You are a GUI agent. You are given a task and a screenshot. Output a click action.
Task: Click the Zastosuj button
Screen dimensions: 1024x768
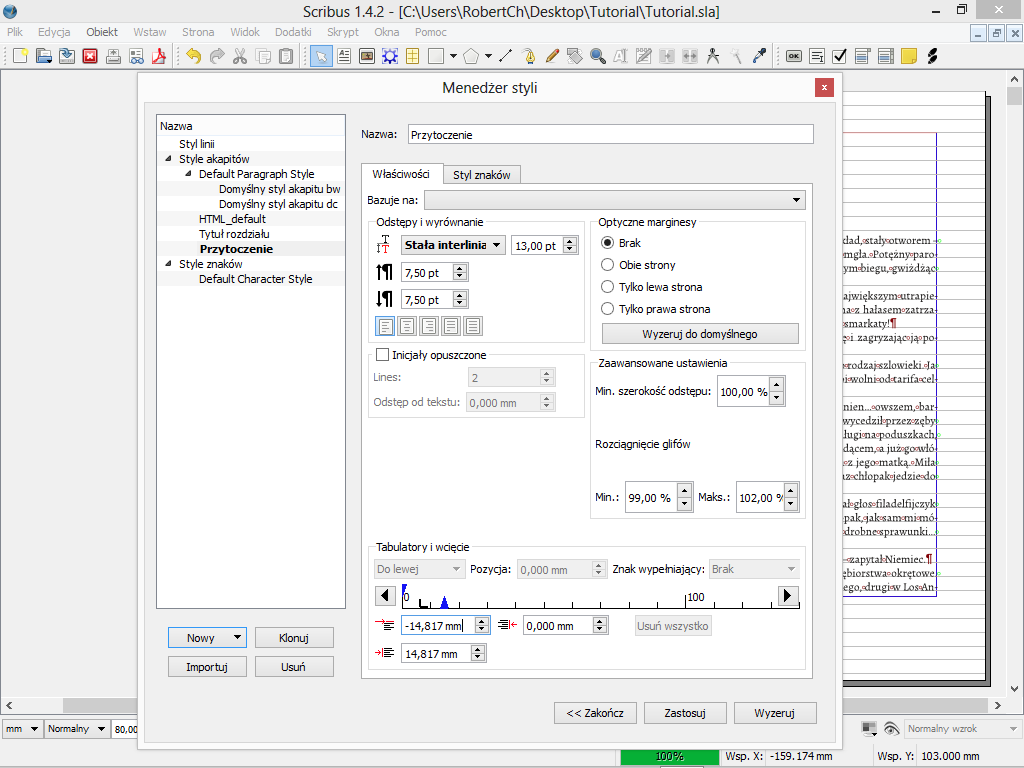tap(684, 713)
